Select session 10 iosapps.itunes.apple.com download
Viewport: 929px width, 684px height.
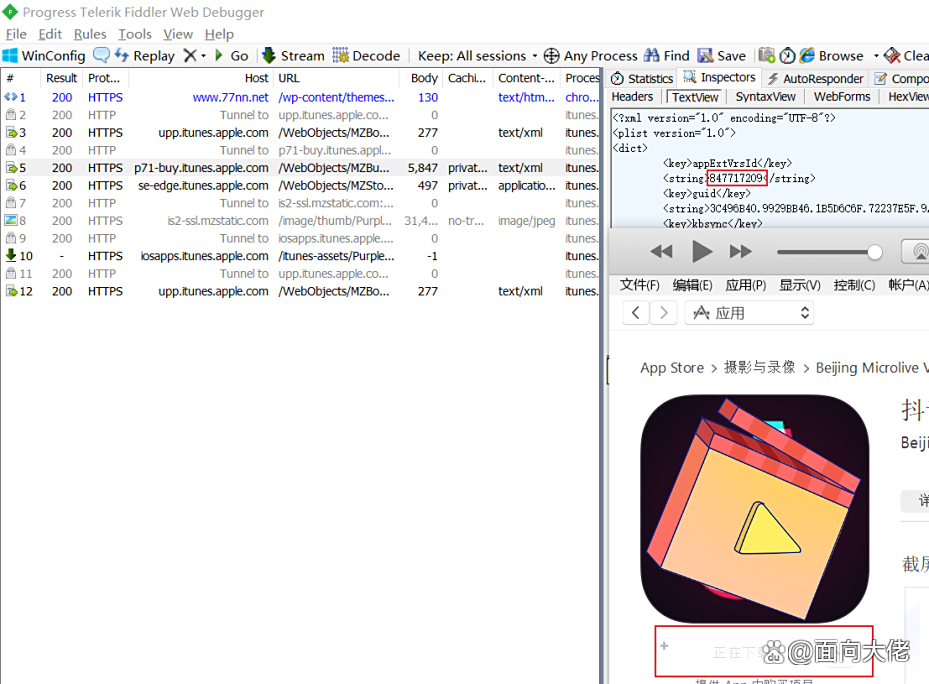(300, 256)
